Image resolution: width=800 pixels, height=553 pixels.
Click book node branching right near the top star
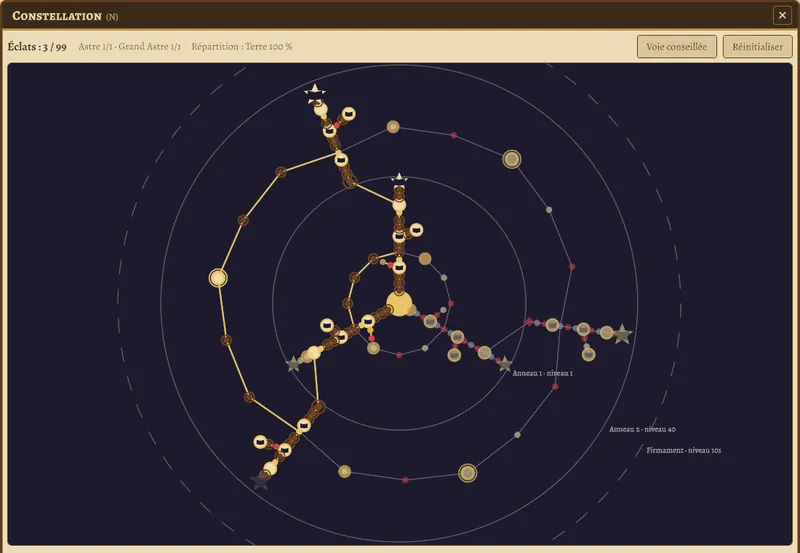349,114
